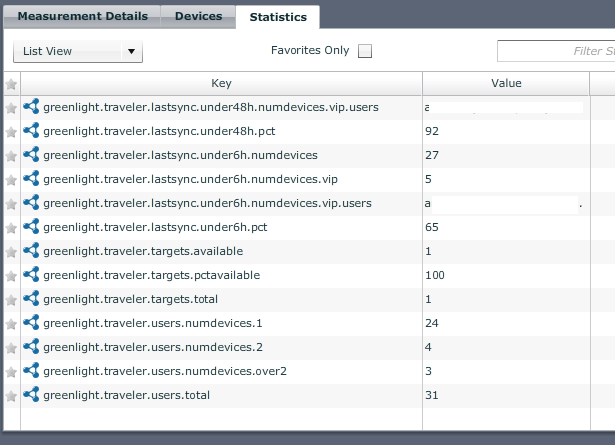Switch to the Measurement Details tab

(82, 16)
